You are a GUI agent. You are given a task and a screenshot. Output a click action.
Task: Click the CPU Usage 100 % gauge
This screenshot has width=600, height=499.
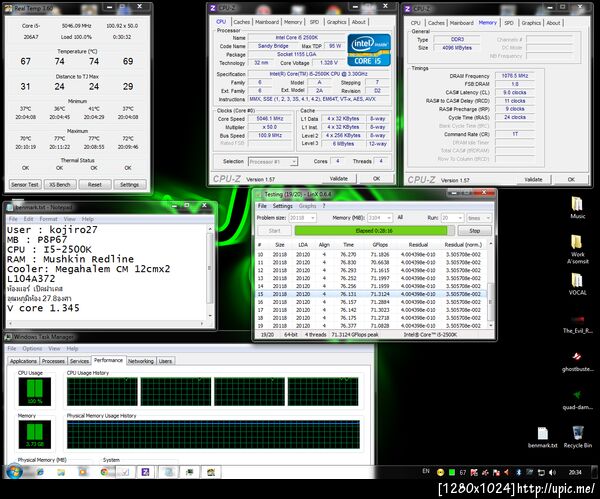point(34,391)
